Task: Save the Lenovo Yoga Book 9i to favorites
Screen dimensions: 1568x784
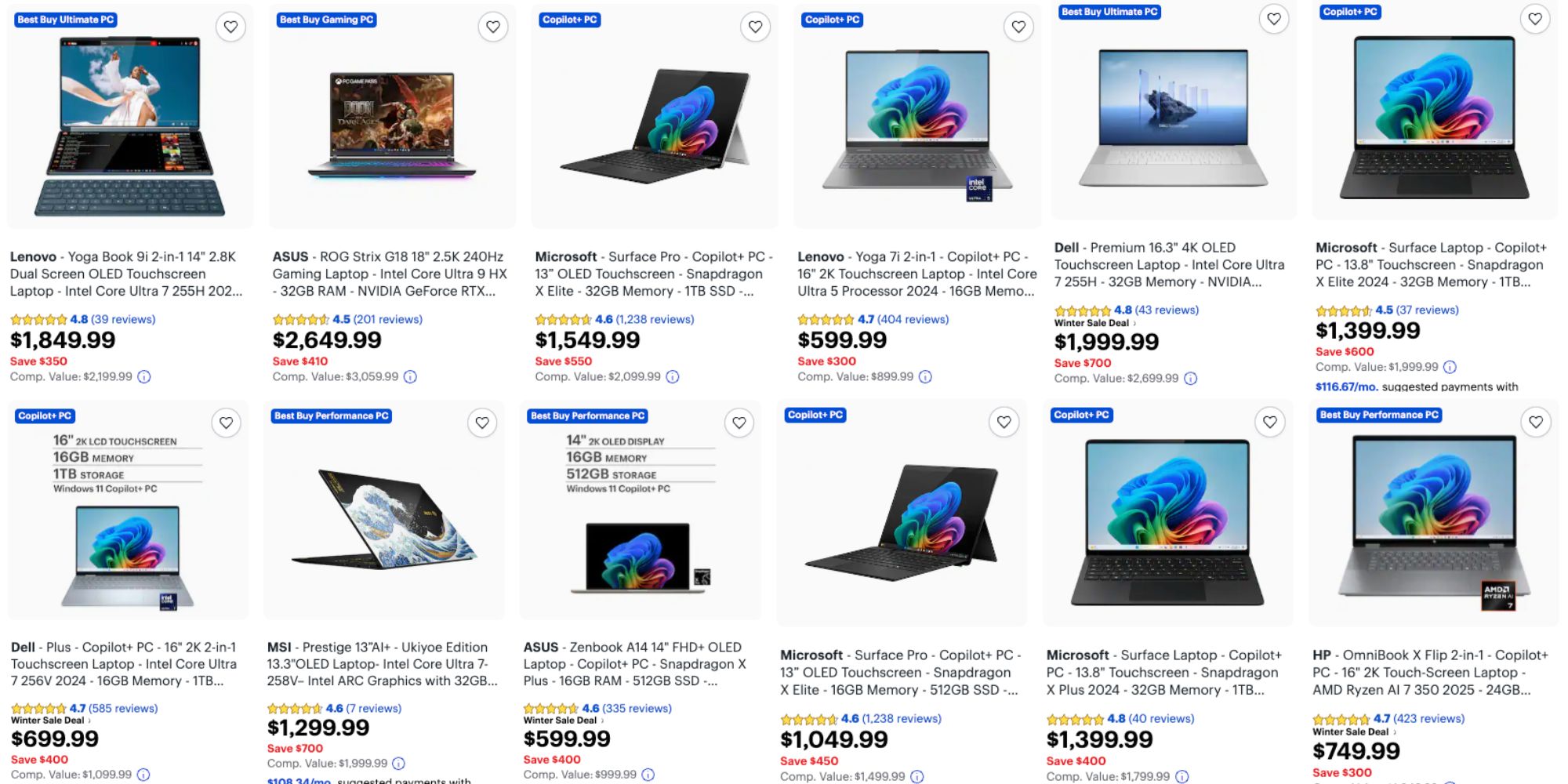Action: pyautogui.click(x=232, y=27)
